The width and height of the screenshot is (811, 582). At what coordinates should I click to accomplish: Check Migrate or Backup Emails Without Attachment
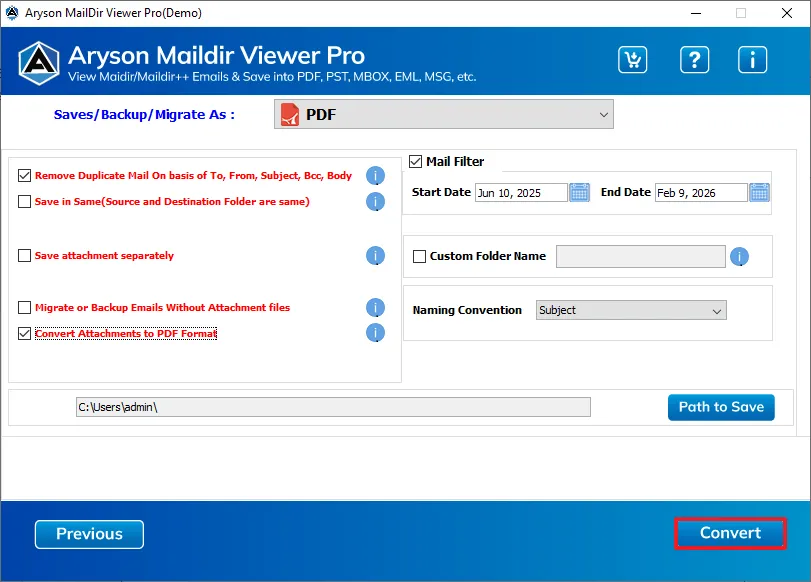[x=24, y=307]
